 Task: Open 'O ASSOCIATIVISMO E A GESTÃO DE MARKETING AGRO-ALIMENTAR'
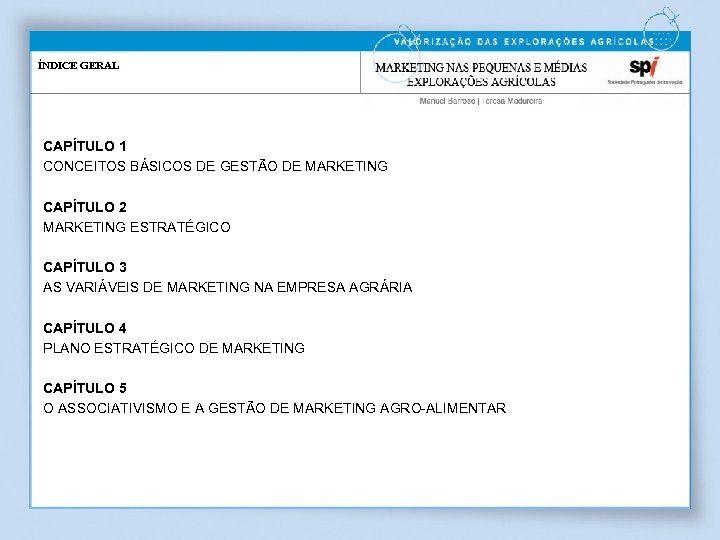pos(275,408)
